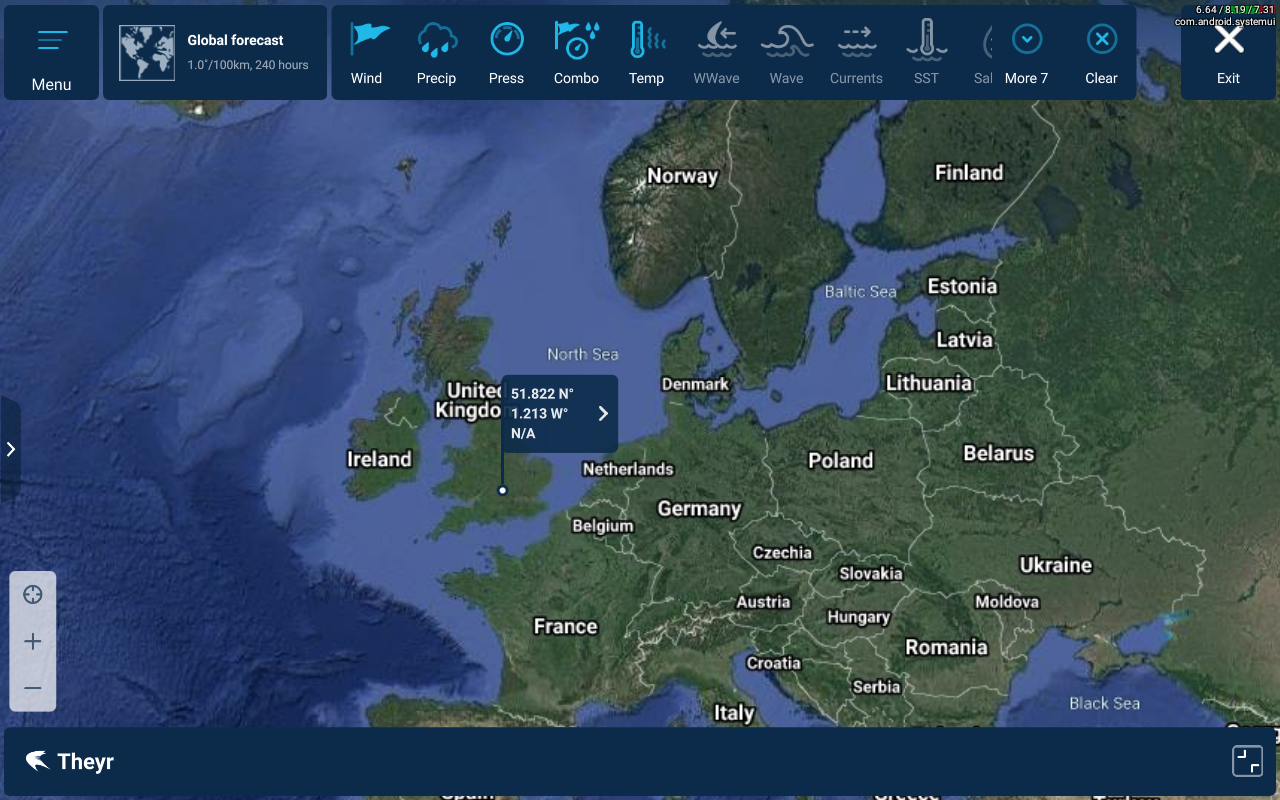Expand the More 7 layers dropdown
This screenshot has height=800, width=1280.
(x=1027, y=40)
